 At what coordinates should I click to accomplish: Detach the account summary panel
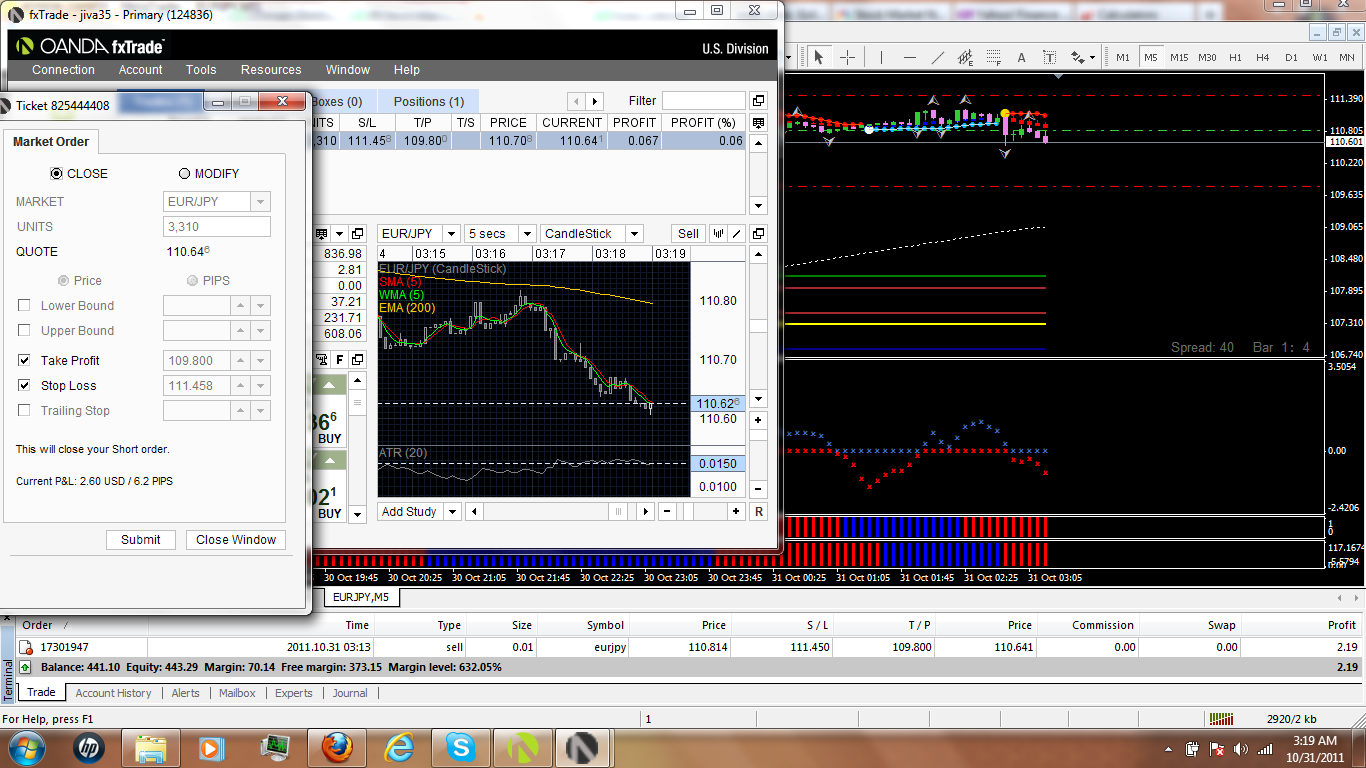click(357, 233)
